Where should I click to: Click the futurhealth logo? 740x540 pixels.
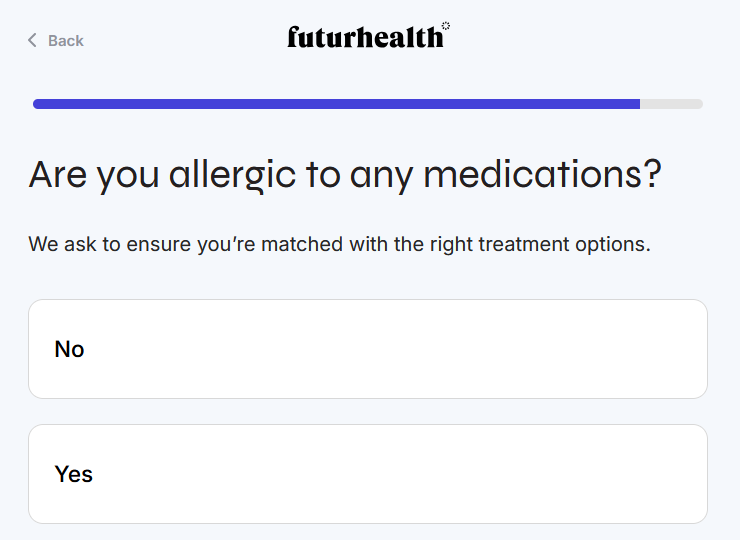[365, 38]
